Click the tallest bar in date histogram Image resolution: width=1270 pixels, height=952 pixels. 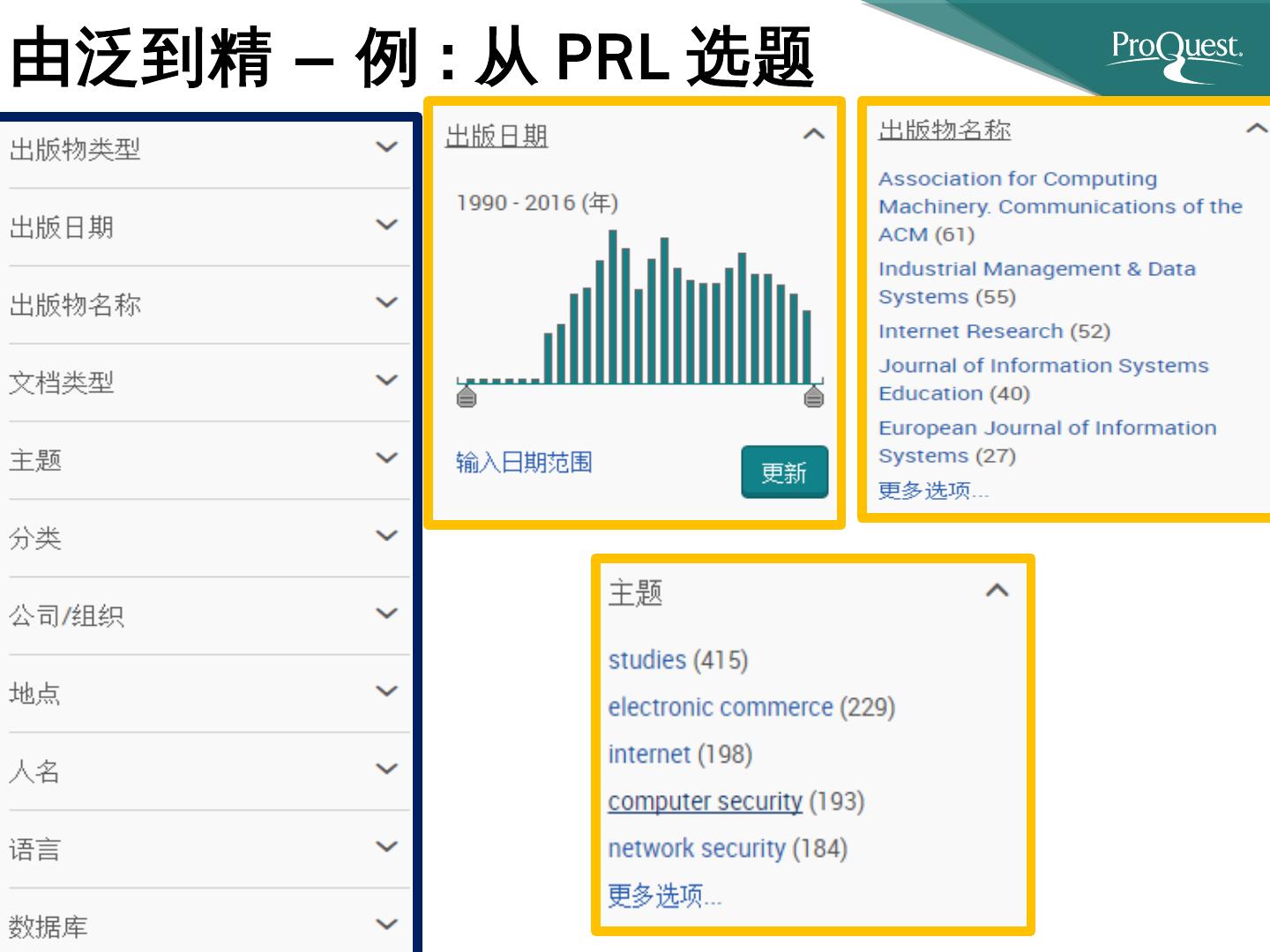pos(613,307)
